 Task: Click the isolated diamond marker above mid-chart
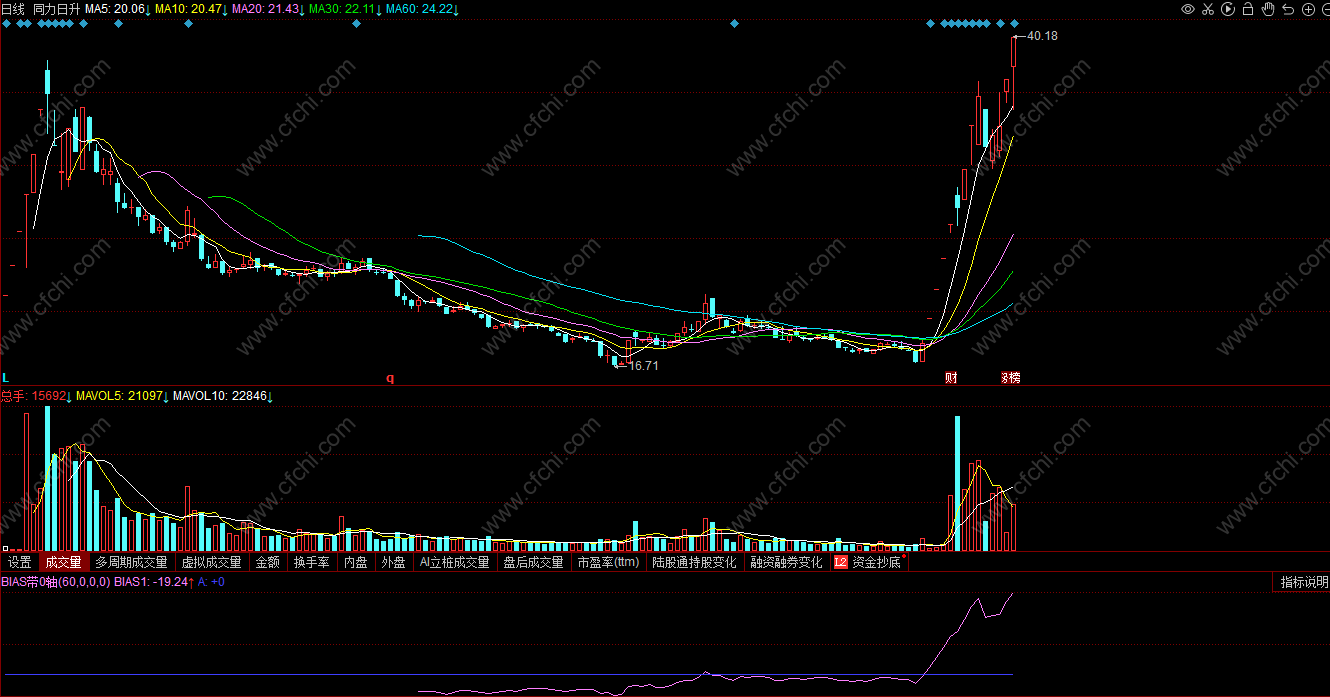(x=735, y=22)
